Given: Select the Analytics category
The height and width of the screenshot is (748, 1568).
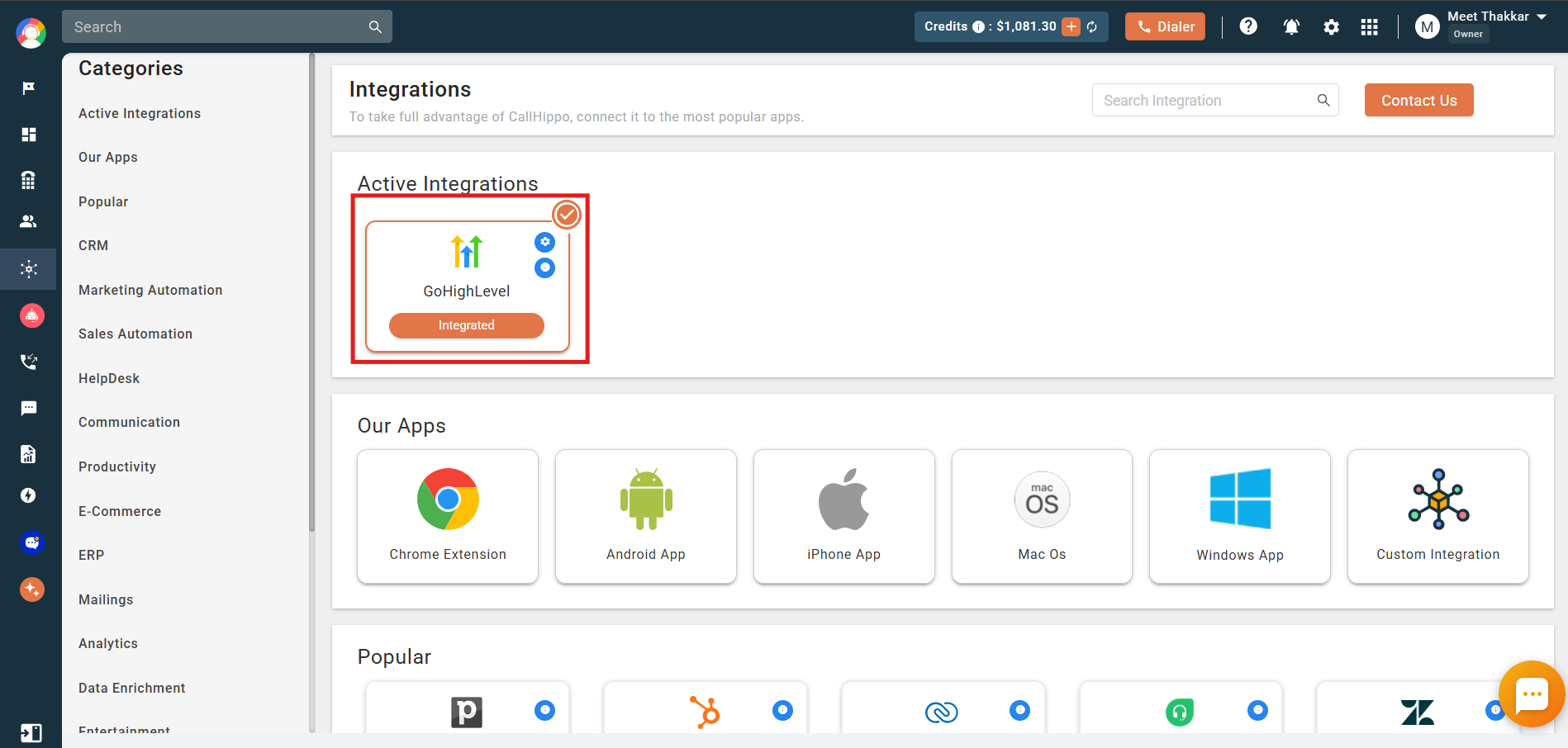Looking at the screenshot, I should click(108, 643).
